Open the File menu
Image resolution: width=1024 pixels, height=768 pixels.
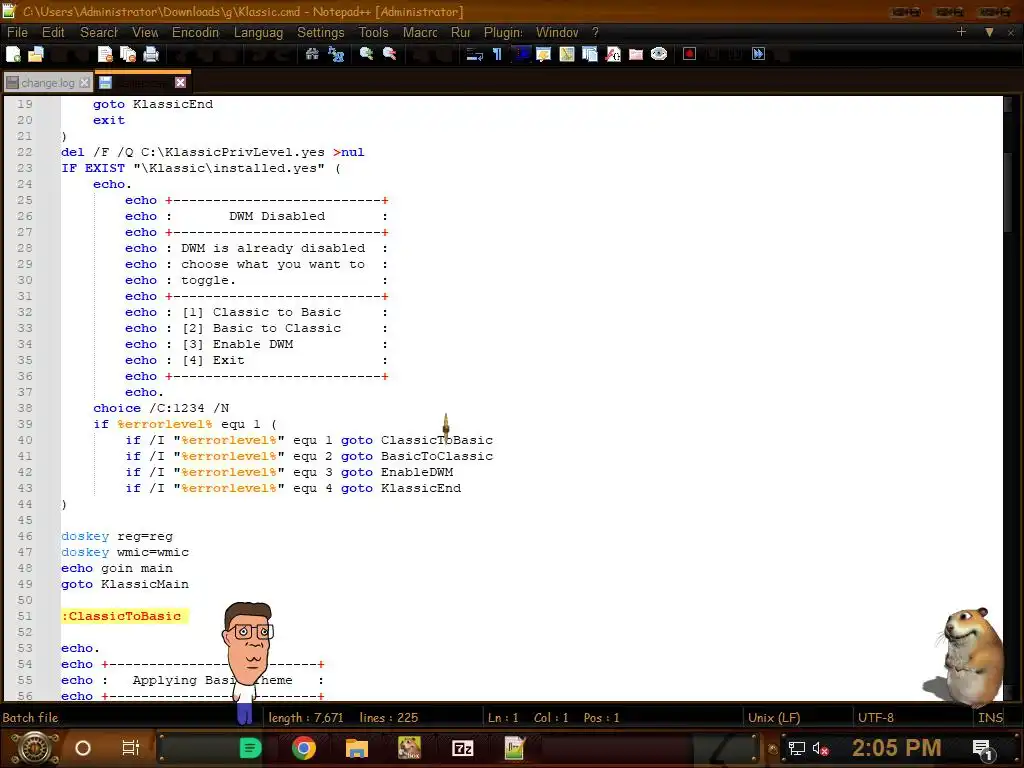17,33
